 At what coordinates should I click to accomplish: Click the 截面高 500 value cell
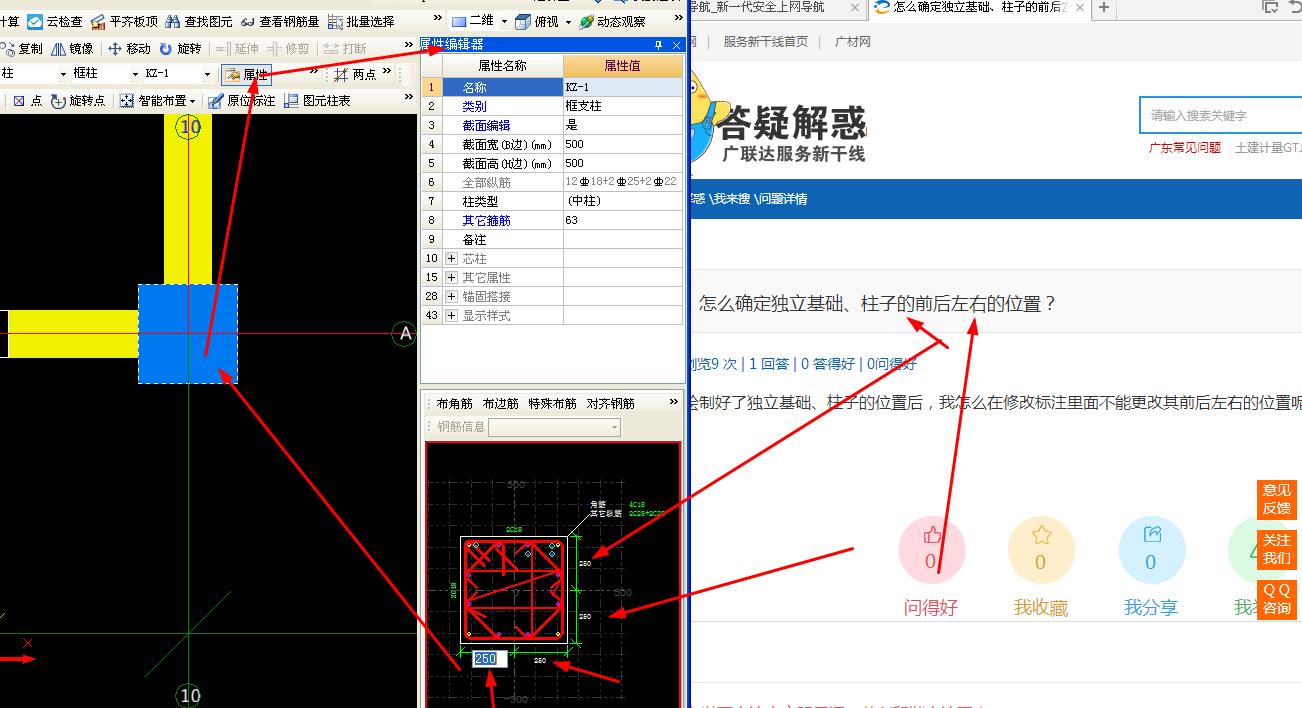(x=623, y=163)
